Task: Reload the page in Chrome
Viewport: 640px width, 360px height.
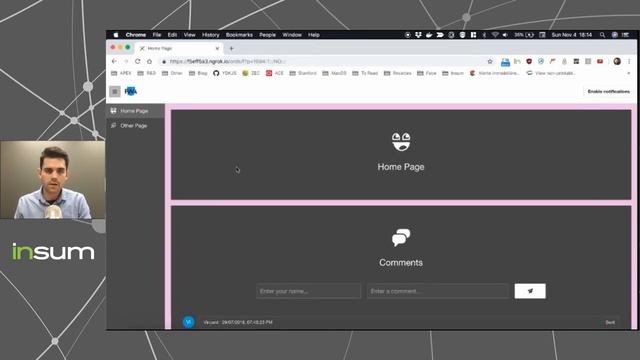Action: point(138,61)
